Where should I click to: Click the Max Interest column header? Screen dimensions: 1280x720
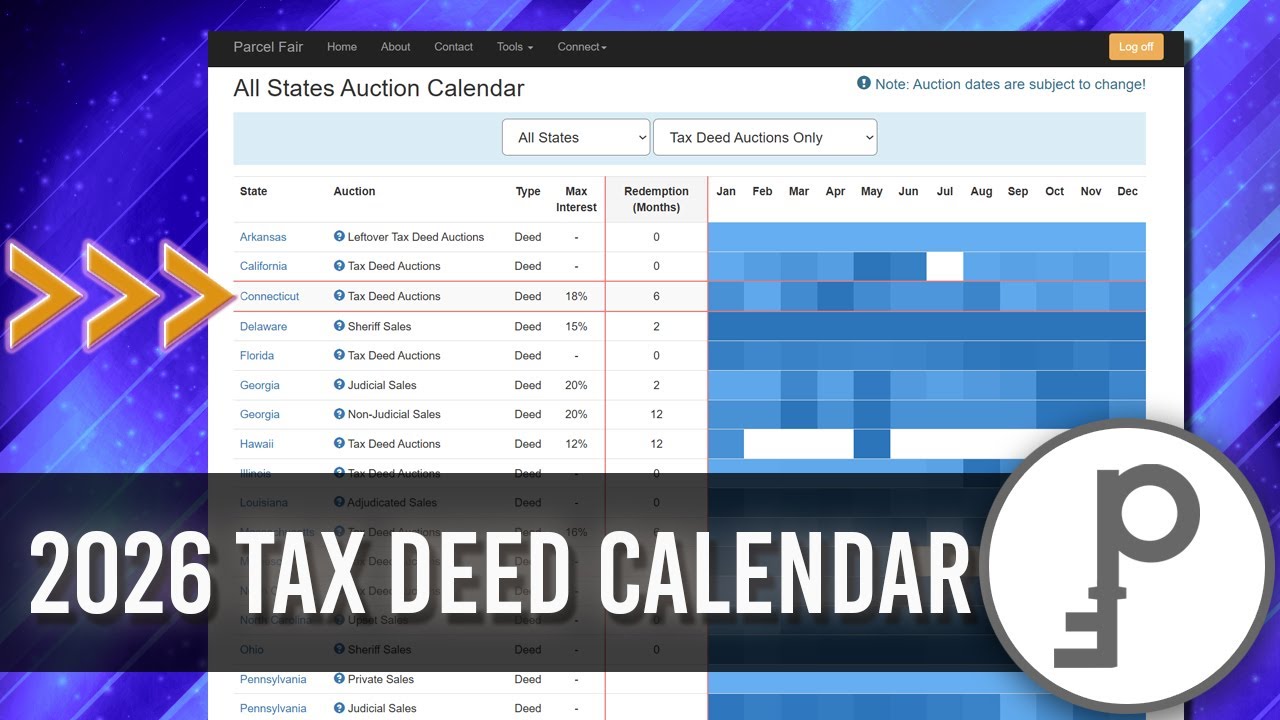tap(576, 199)
